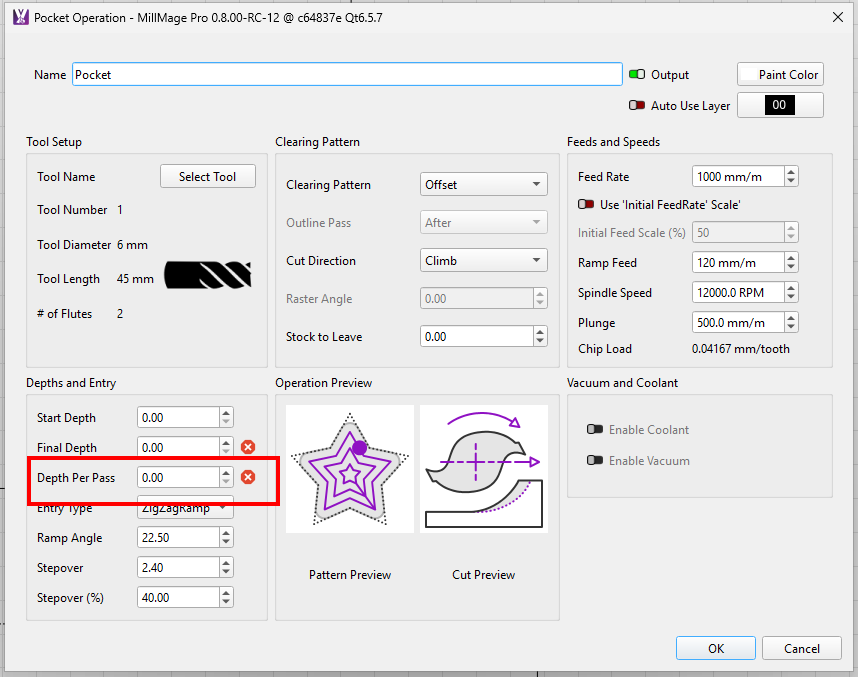Image resolution: width=858 pixels, height=677 pixels.
Task: Expand the Cut Direction dropdown
Action: (x=483, y=261)
